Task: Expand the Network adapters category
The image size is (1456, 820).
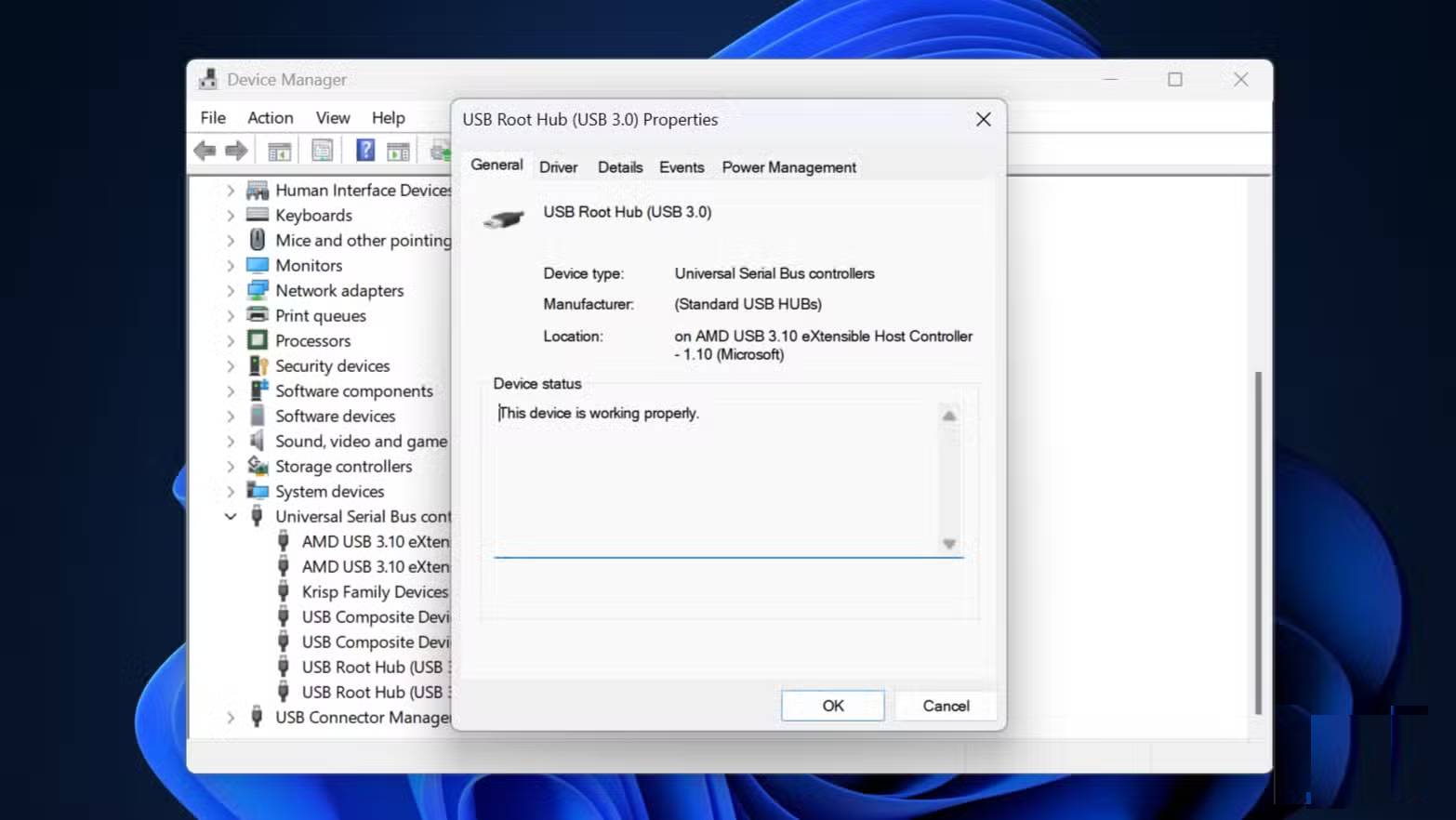Action: point(231,291)
